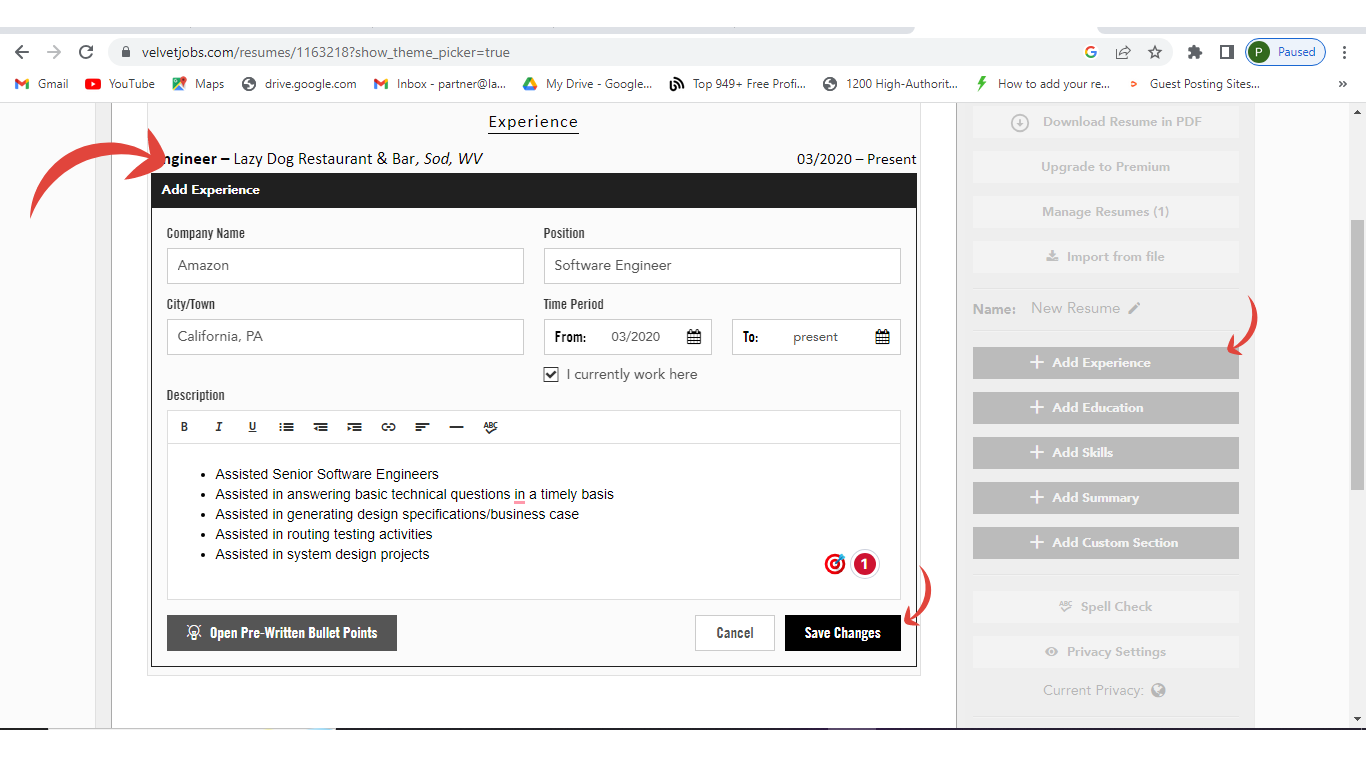
Task: Run the ABC spell check icon
Action: click(490, 427)
